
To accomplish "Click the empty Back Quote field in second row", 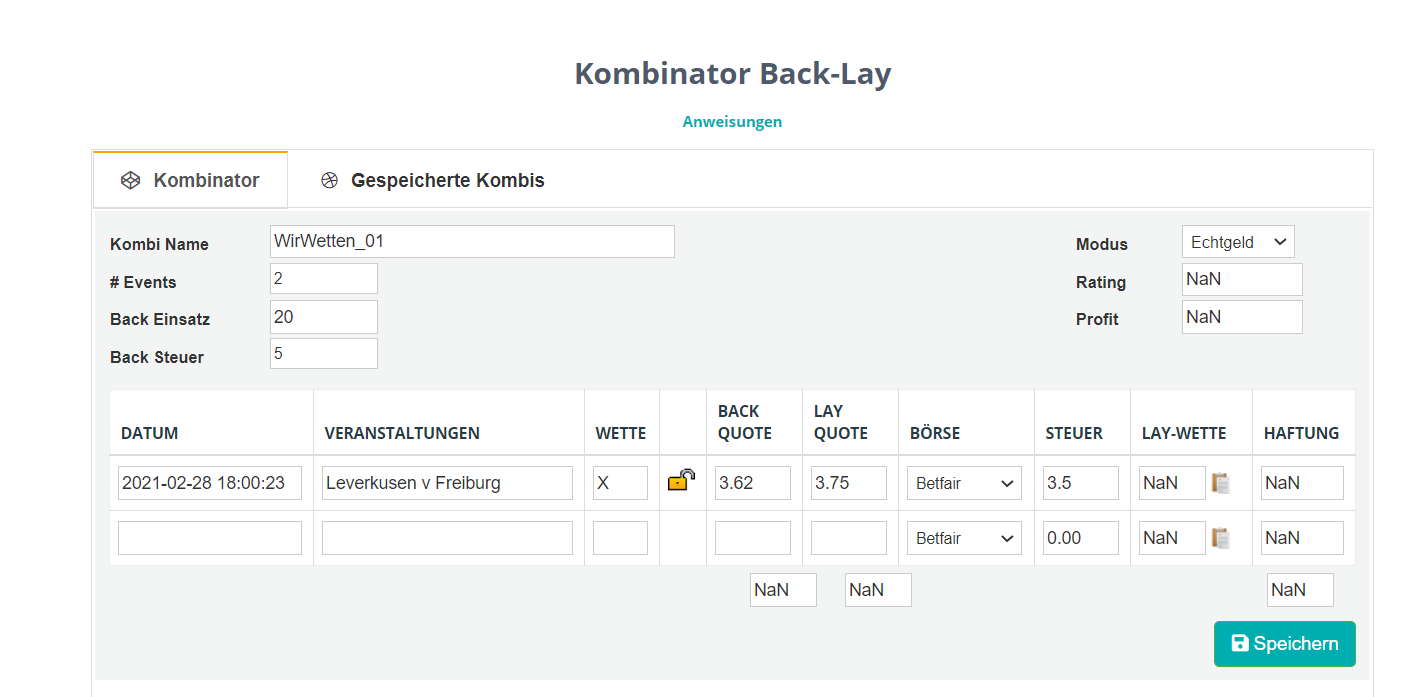I will click(752, 538).
